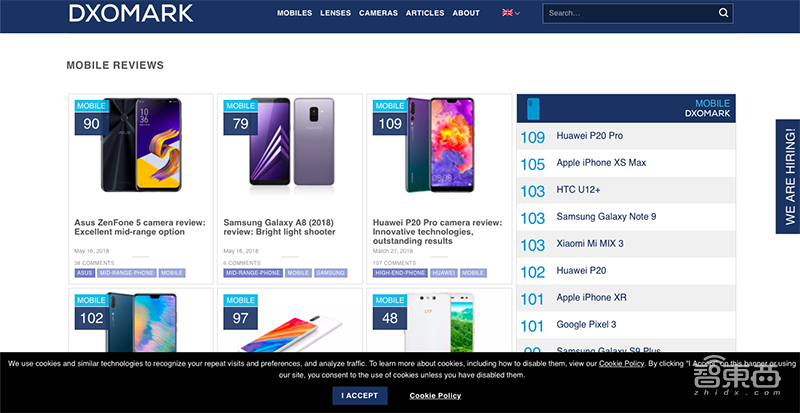
Task: Click the 97 score badge on Xiaomi card
Action: (x=240, y=318)
